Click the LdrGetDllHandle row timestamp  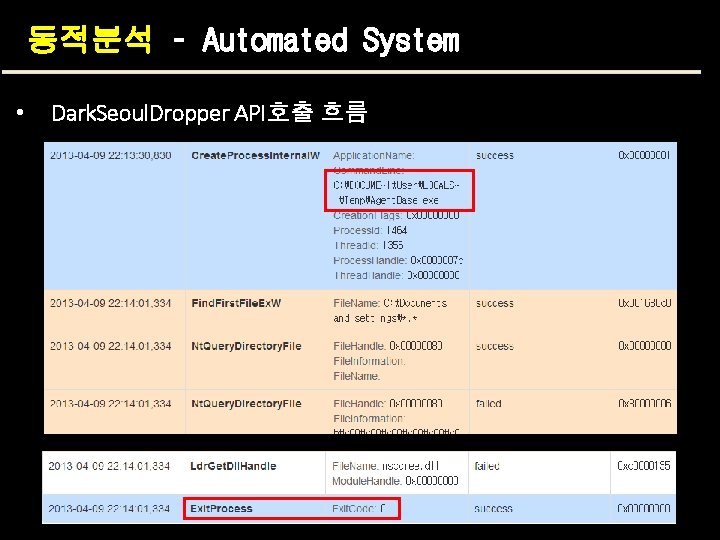(x=109, y=466)
